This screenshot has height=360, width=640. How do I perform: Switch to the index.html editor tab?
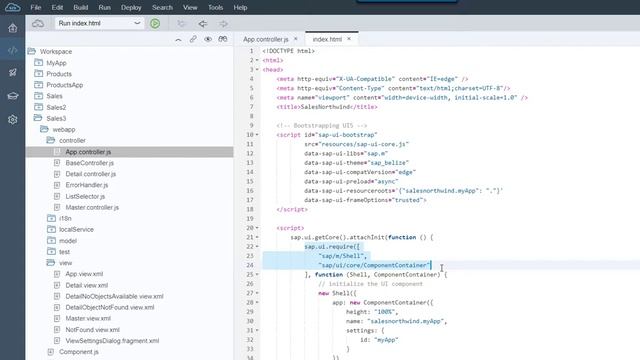pyautogui.click(x=327, y=39)
